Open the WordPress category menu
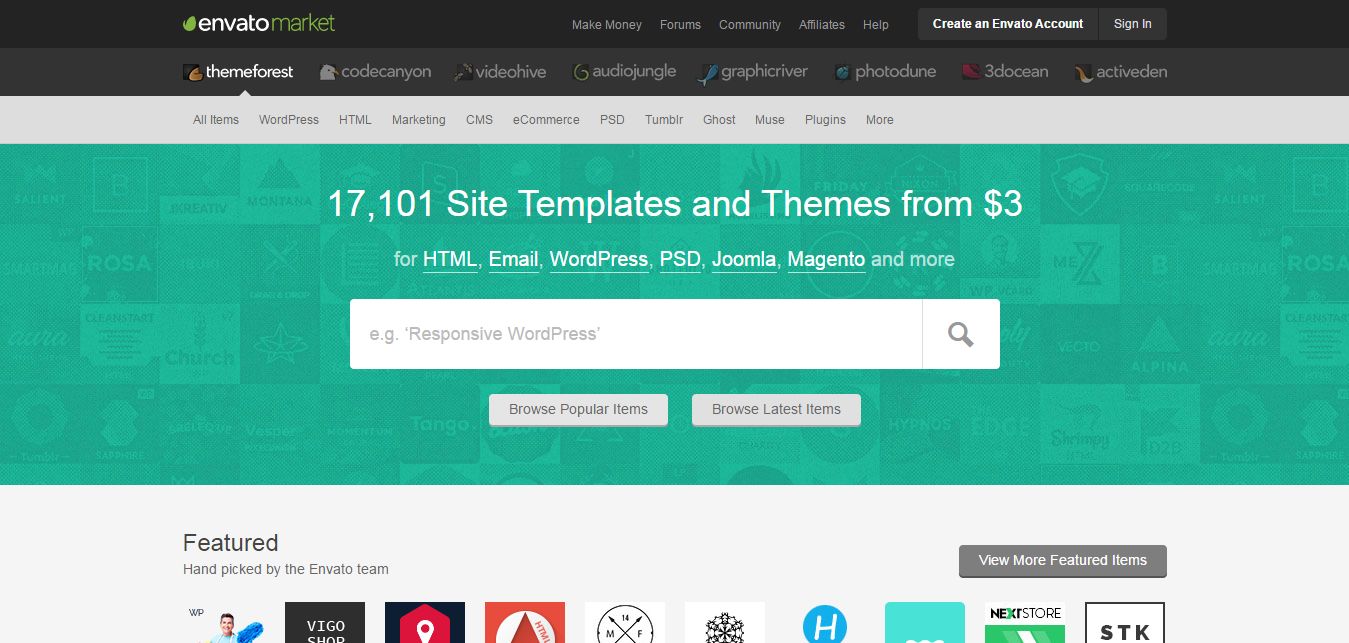 pos(289,119)
